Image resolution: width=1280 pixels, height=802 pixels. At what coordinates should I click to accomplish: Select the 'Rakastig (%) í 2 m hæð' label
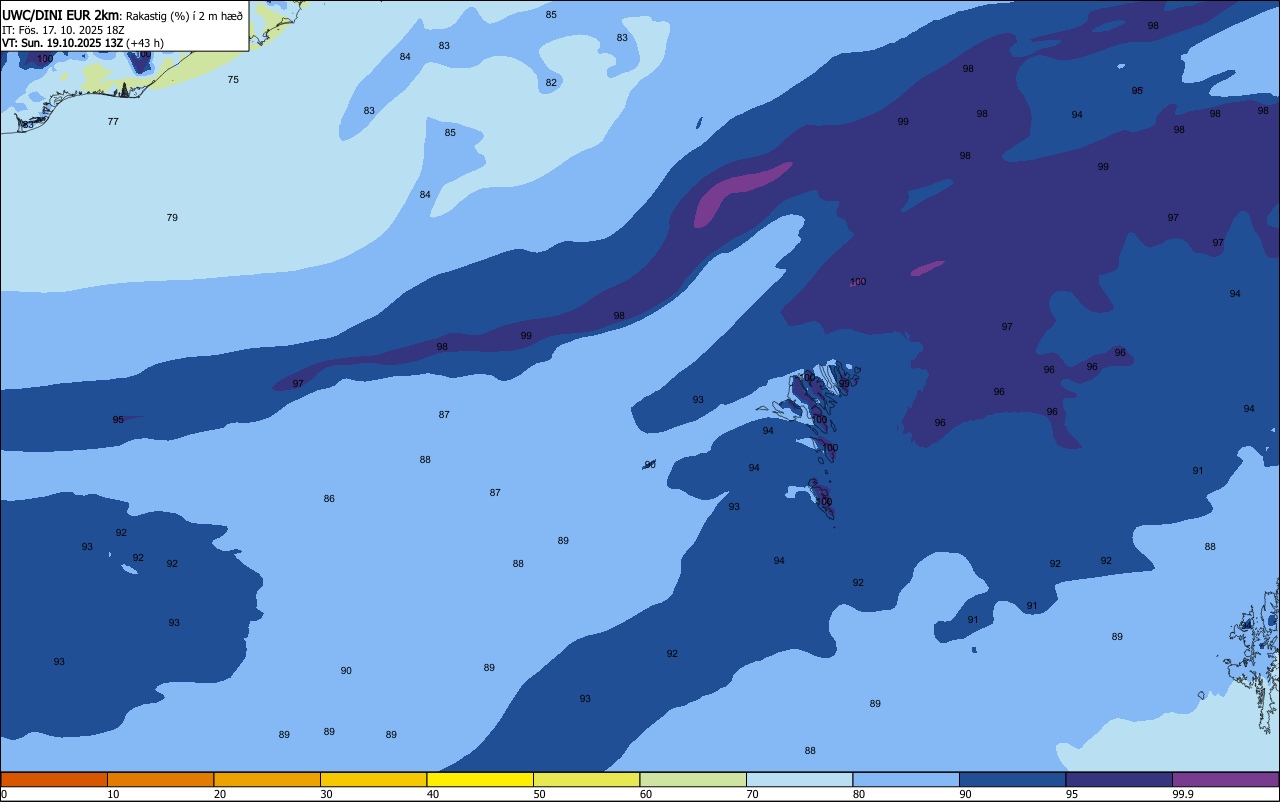[184, 16]
